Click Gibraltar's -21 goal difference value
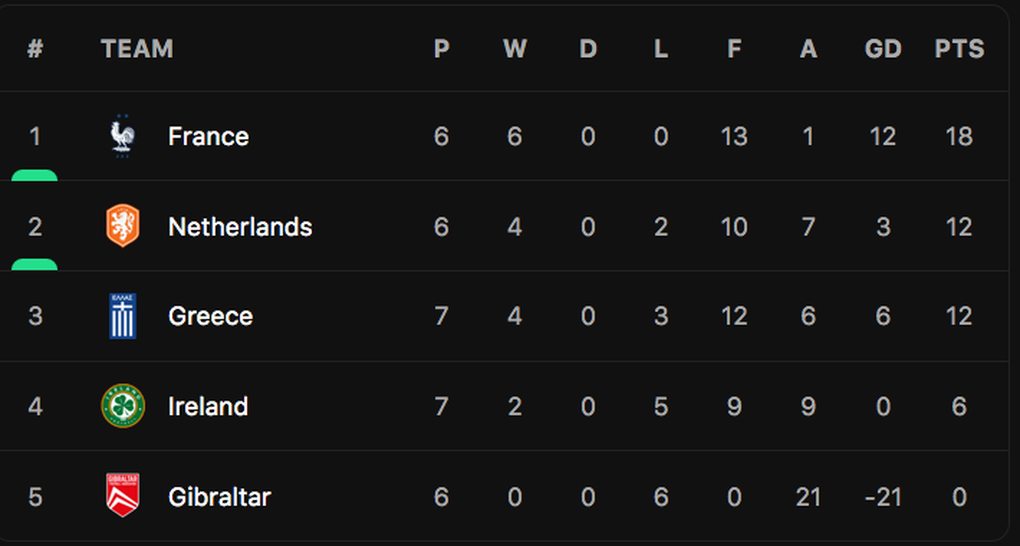Screen dimensions: 1020x546 click(883, 496)
